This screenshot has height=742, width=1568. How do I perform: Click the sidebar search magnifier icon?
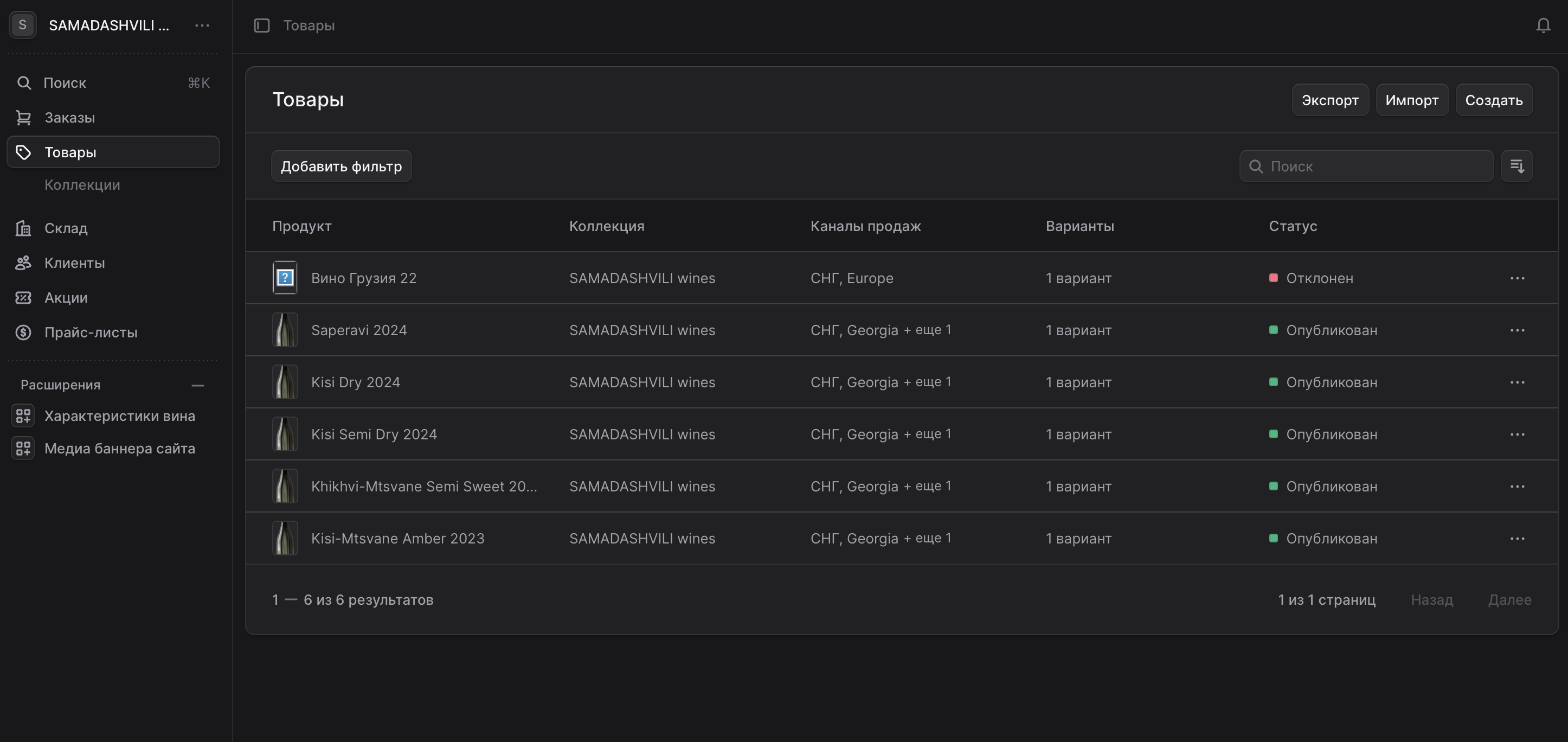tap(24, 83)
